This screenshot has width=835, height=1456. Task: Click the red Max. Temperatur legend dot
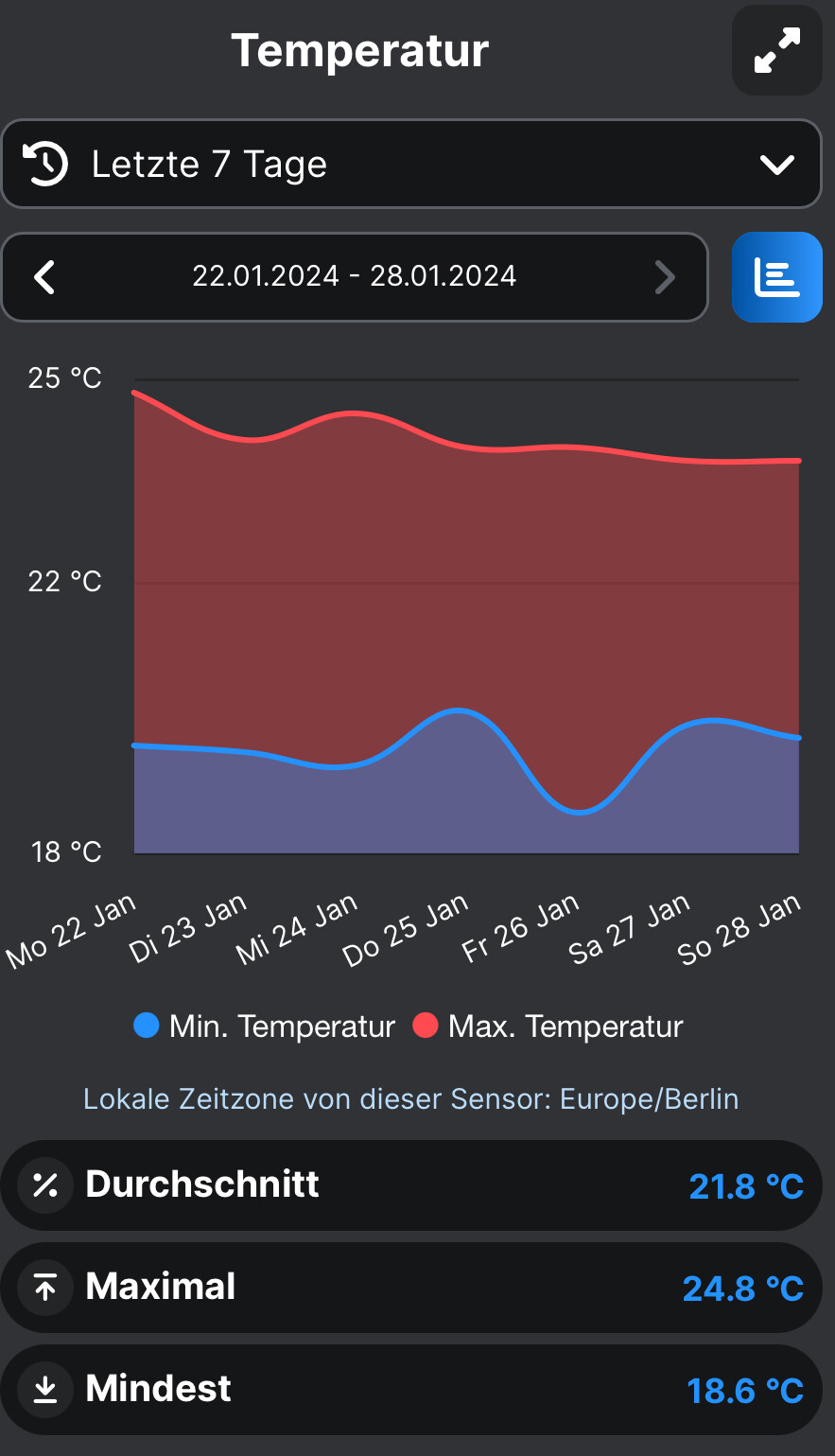pyautogui.click(x=426, y=1026)
